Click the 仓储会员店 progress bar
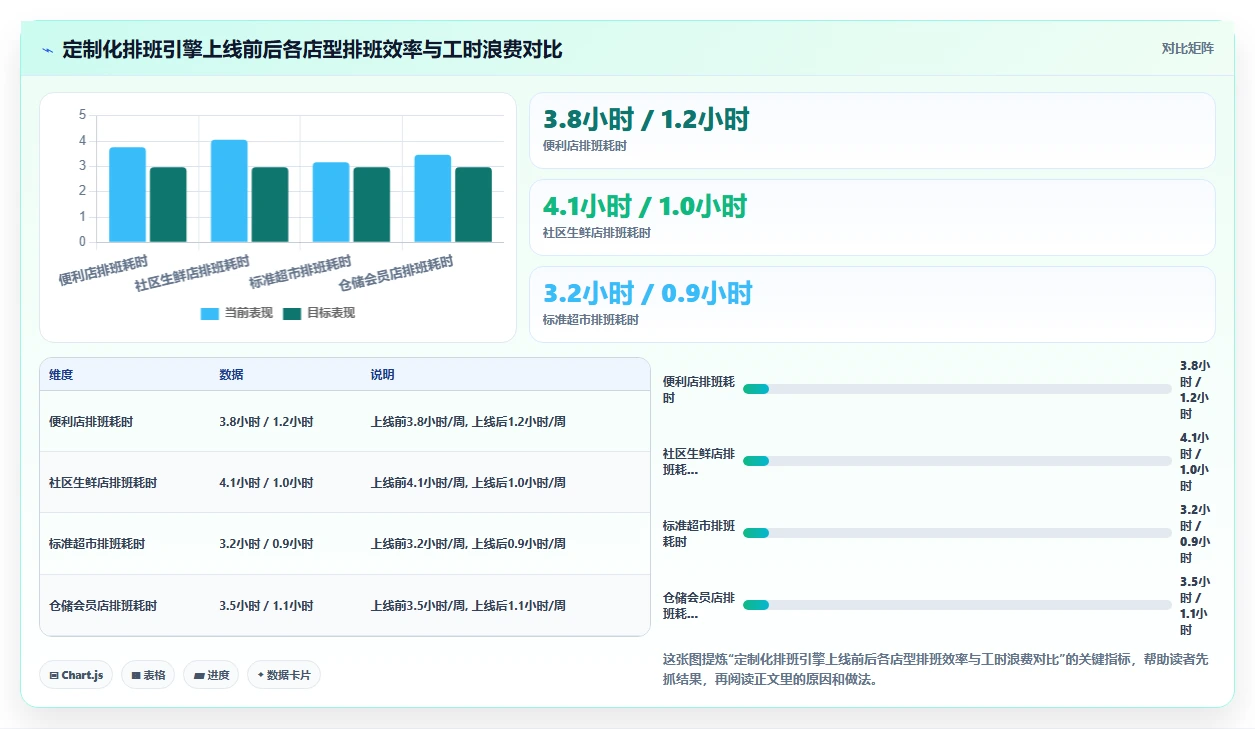The image size is (1255, 729). tap(957, 605)
